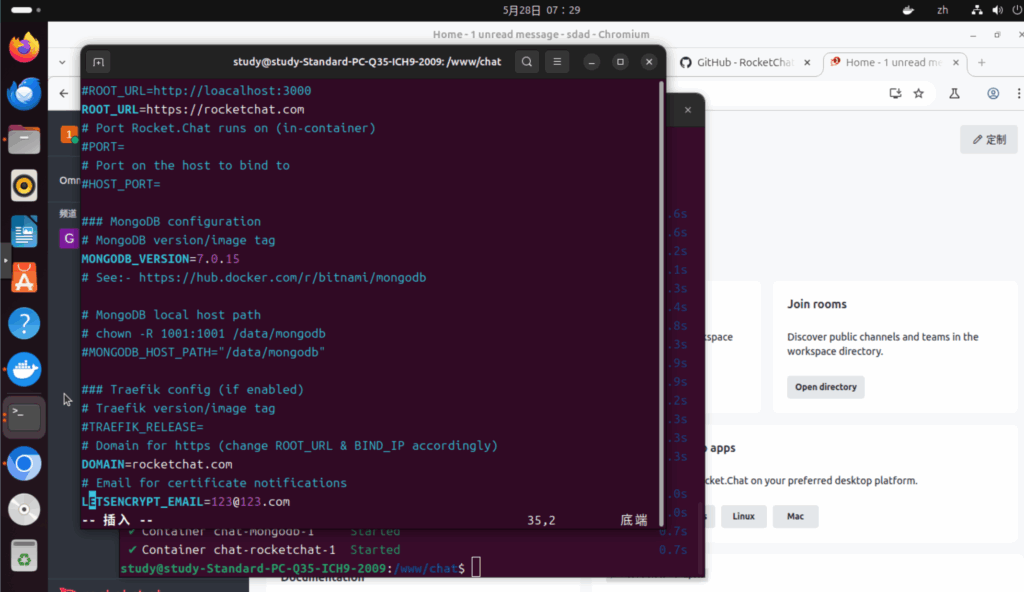Screen dimensions: 1024x592
Task: Click the #MONGODB_HOST_PATH="/data/mongodb" line
Action: (x=203, y=352)
